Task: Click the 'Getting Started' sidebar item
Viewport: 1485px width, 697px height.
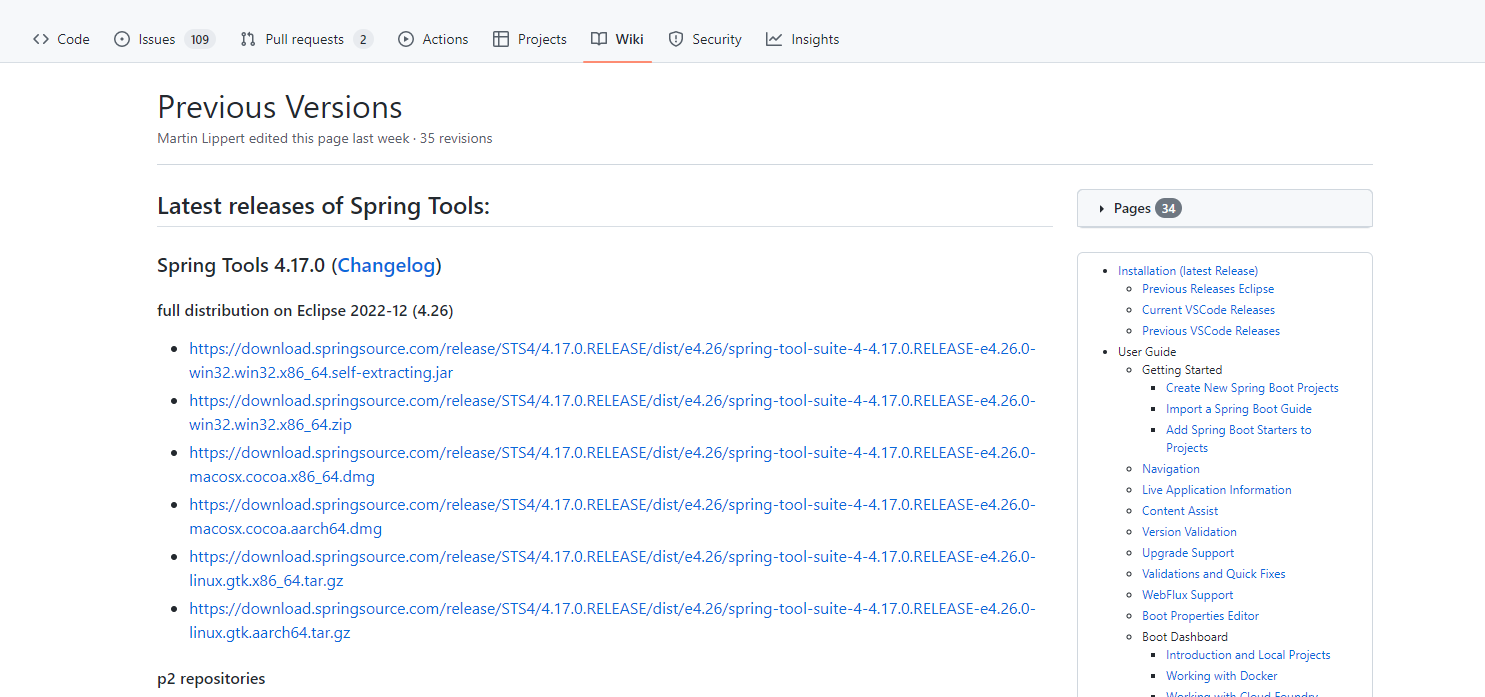Action: click(x=1182, y=370)
